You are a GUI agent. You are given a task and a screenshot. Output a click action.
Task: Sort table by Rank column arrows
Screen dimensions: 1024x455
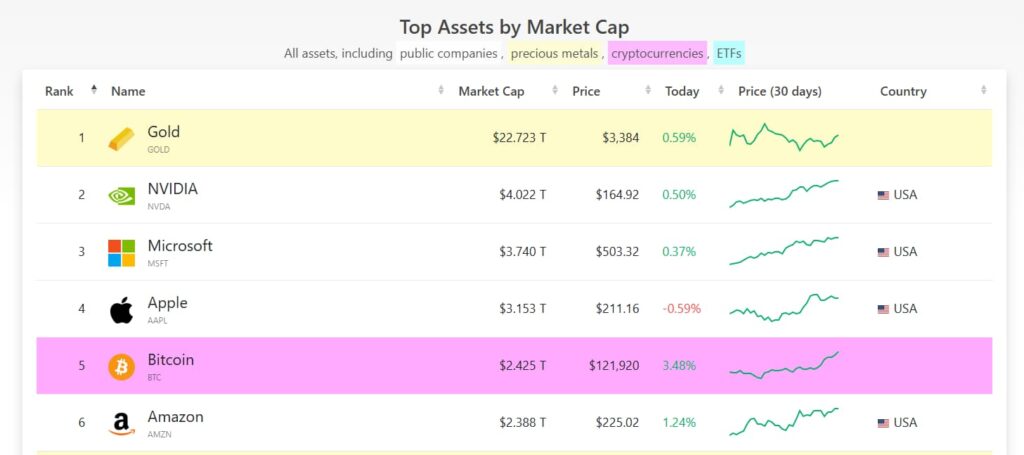[94, 91]
